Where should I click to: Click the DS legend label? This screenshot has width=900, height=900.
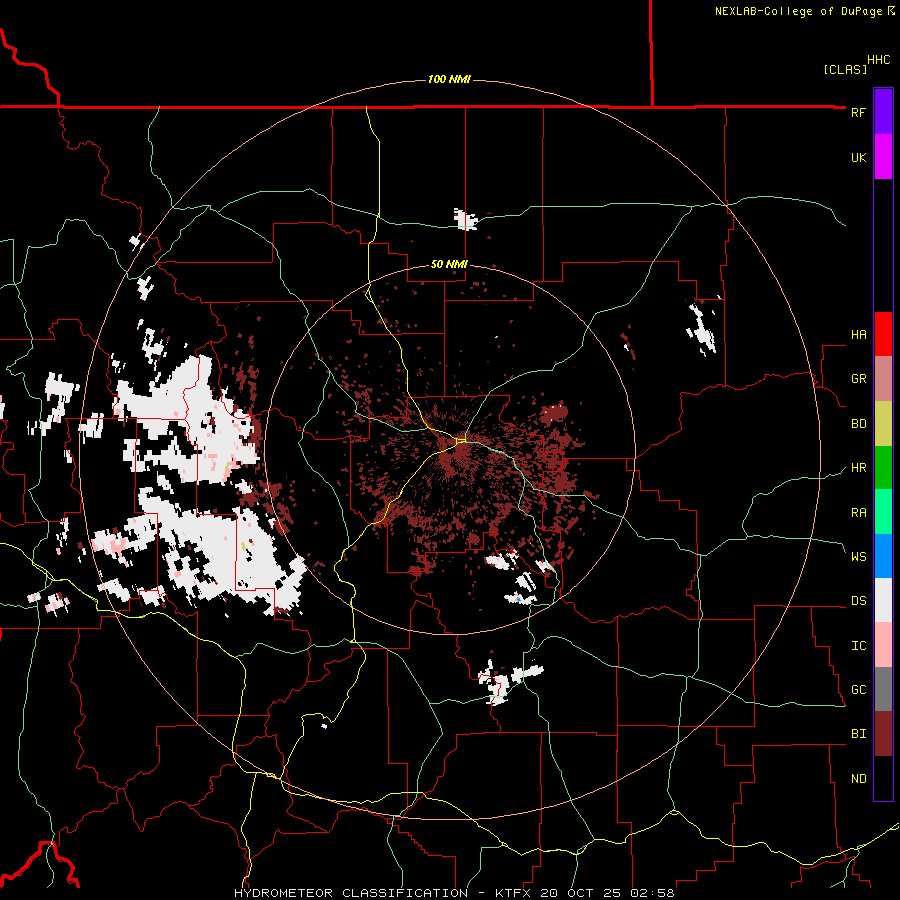(x=858, y=601)
